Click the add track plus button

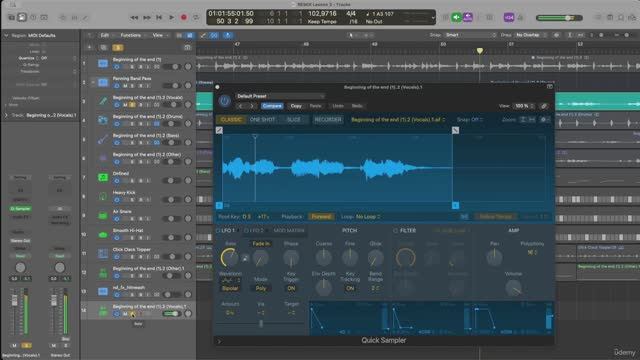89,48
